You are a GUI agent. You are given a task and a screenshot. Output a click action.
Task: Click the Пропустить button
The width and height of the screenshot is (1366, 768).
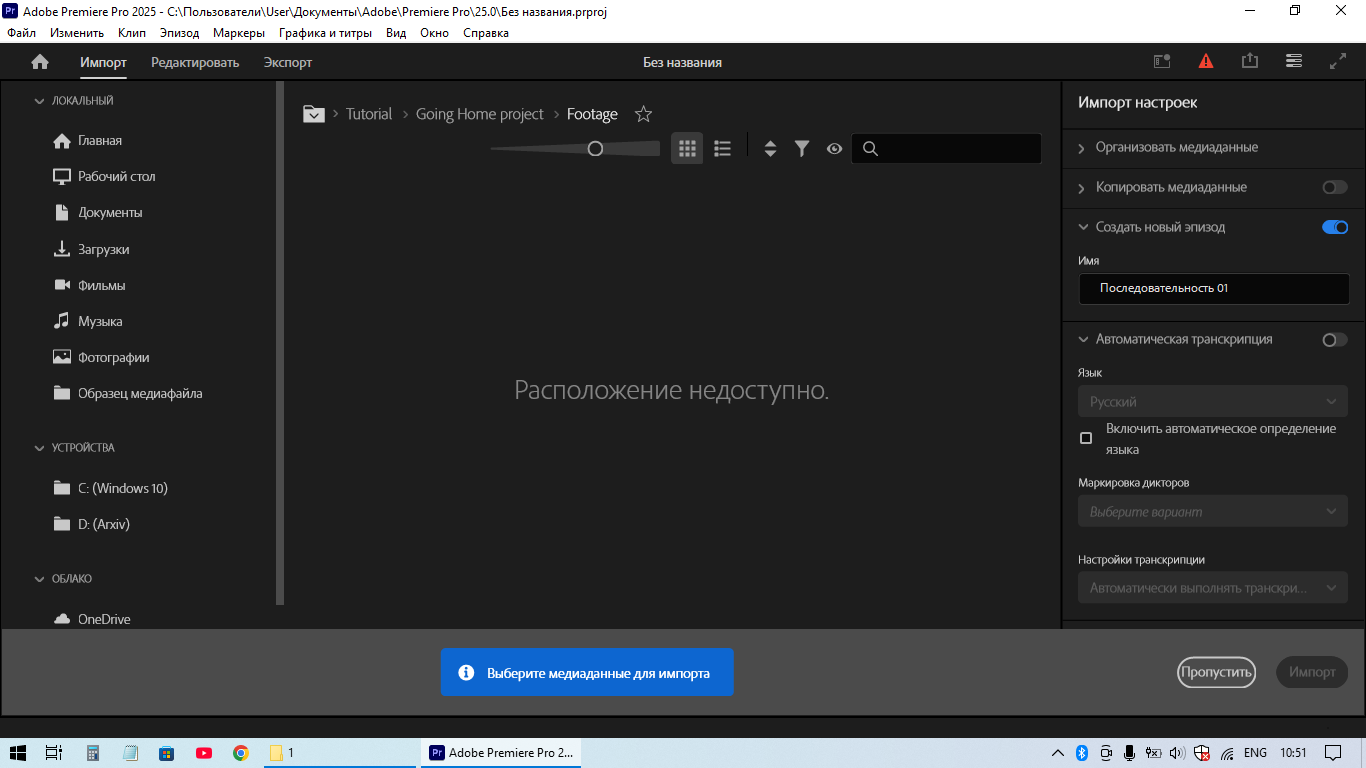pos(1216,672)
